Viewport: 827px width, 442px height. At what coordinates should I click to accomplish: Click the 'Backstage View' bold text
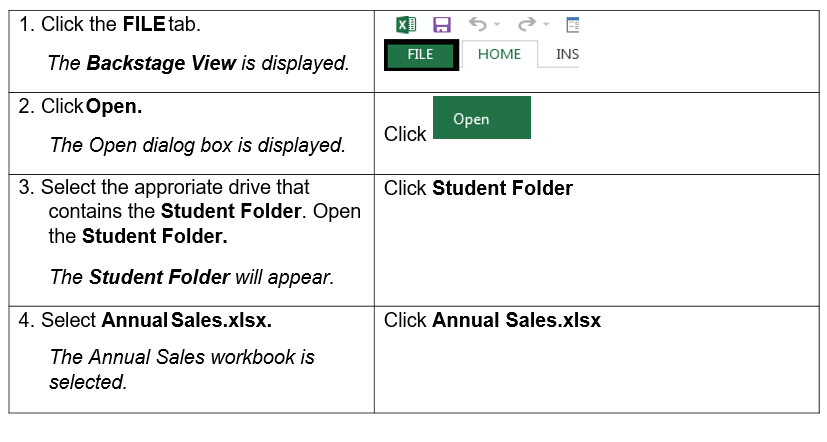pyautogui.click(x=161, y=64)
